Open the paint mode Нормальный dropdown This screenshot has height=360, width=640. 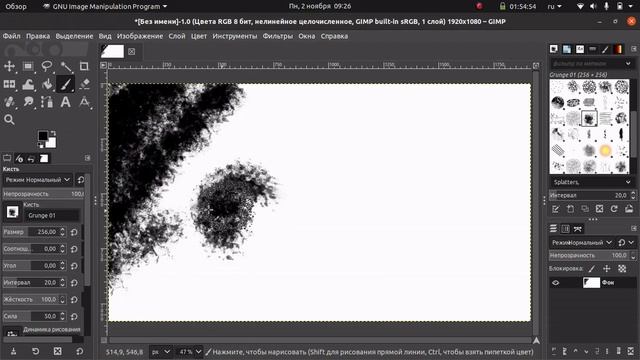point(37,180)
